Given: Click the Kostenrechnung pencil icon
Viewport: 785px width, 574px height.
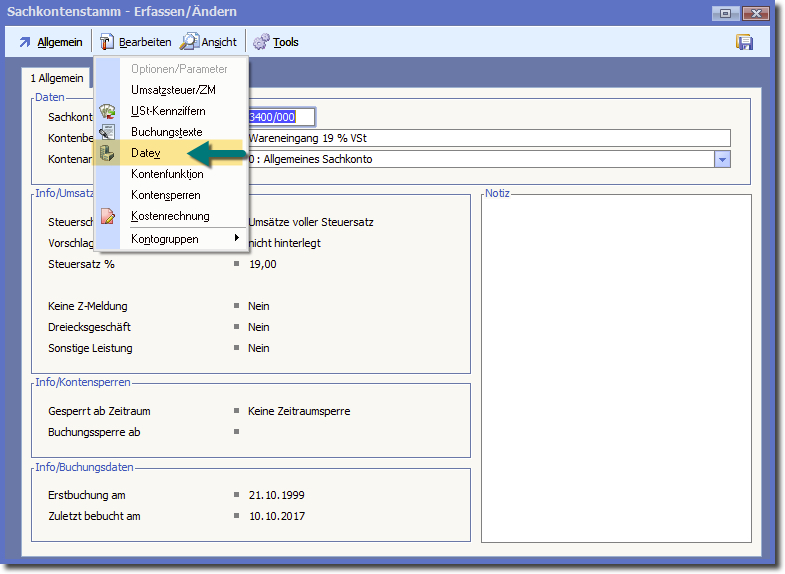Looking at the screenshot, I should tap(107, 216).
